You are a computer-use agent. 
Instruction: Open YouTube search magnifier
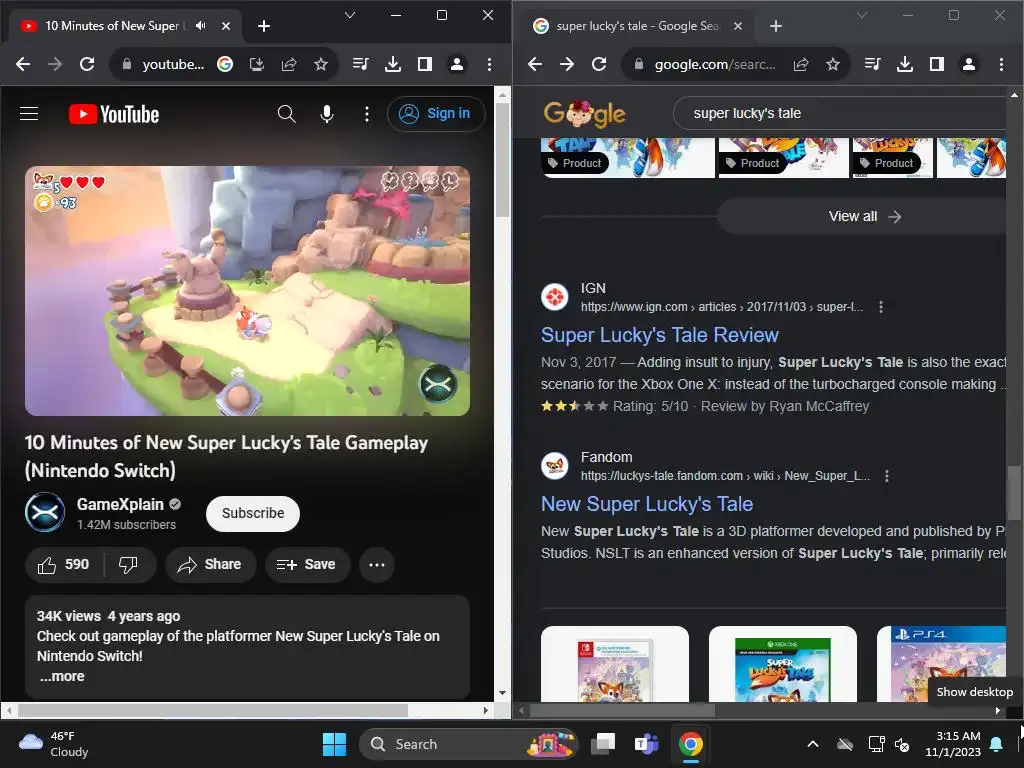[286, 114]
